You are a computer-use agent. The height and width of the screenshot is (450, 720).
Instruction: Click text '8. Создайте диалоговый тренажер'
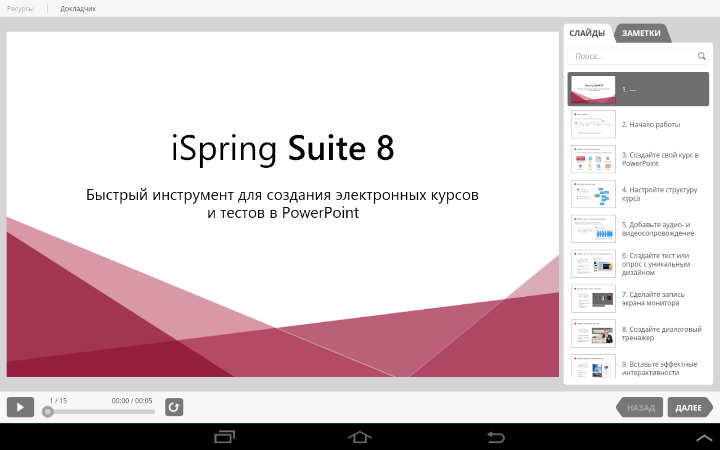click(x=662, y=333)
